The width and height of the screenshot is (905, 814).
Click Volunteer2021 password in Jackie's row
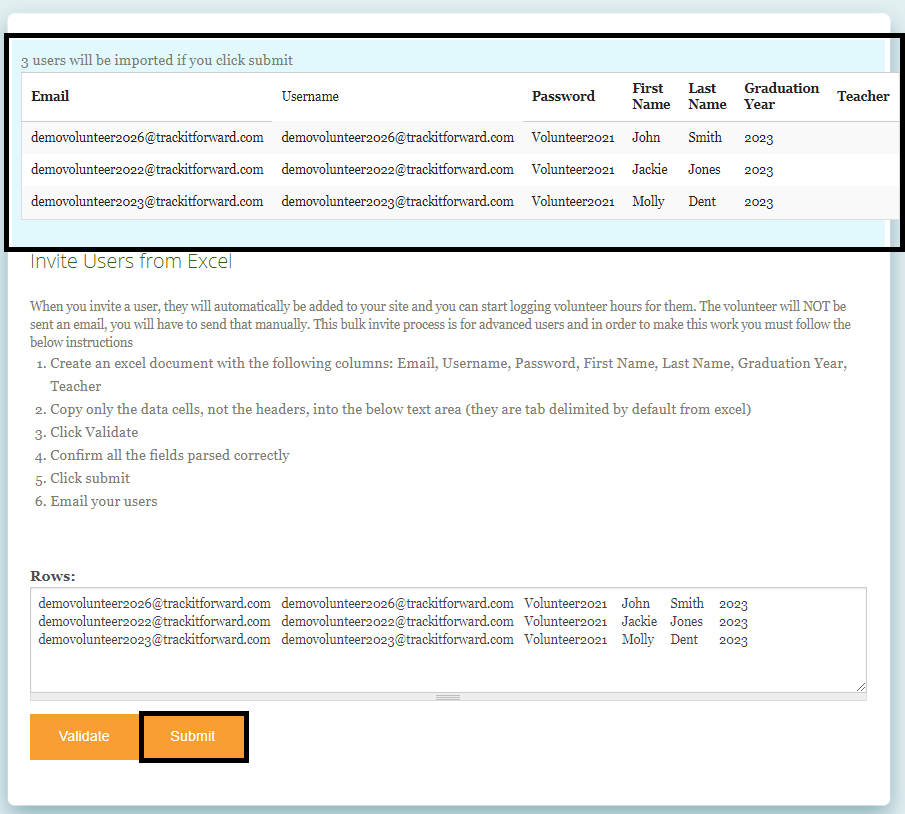(x=573, y=170)
